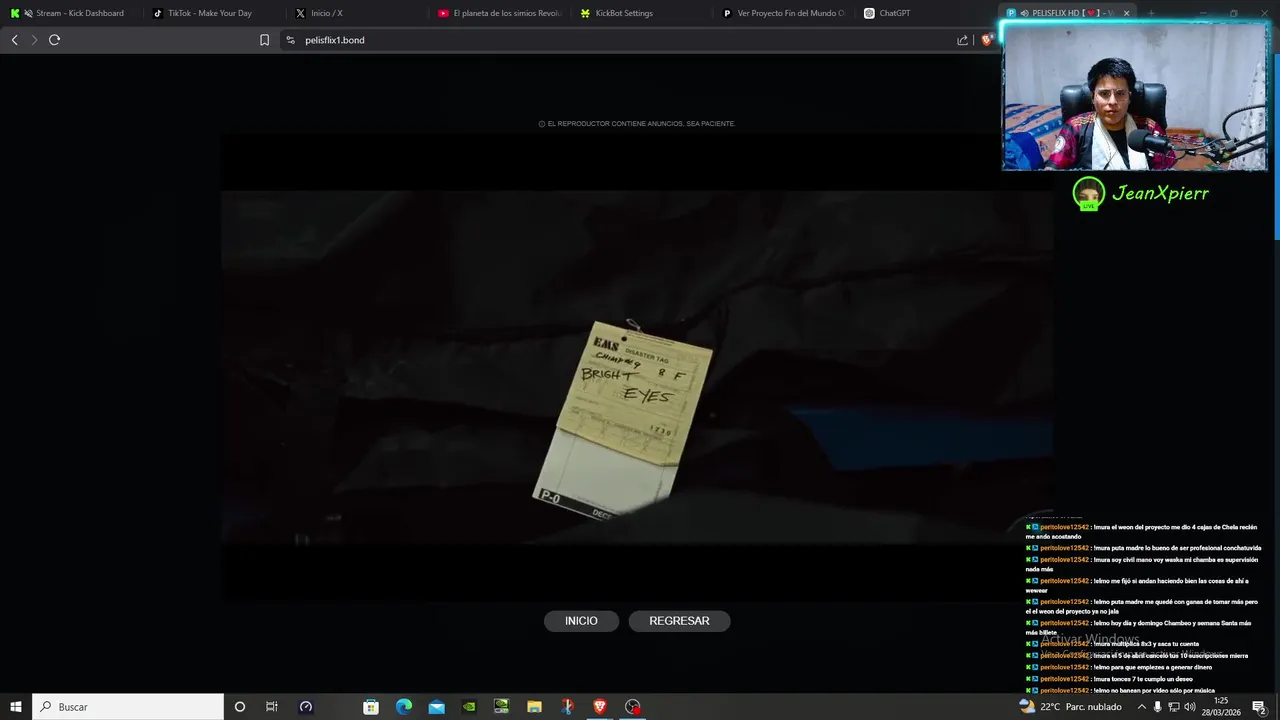Open Brave Shields icon in address bar
Image resolution: width=1280 pixels, height=720 pixels.
(987, 40)
